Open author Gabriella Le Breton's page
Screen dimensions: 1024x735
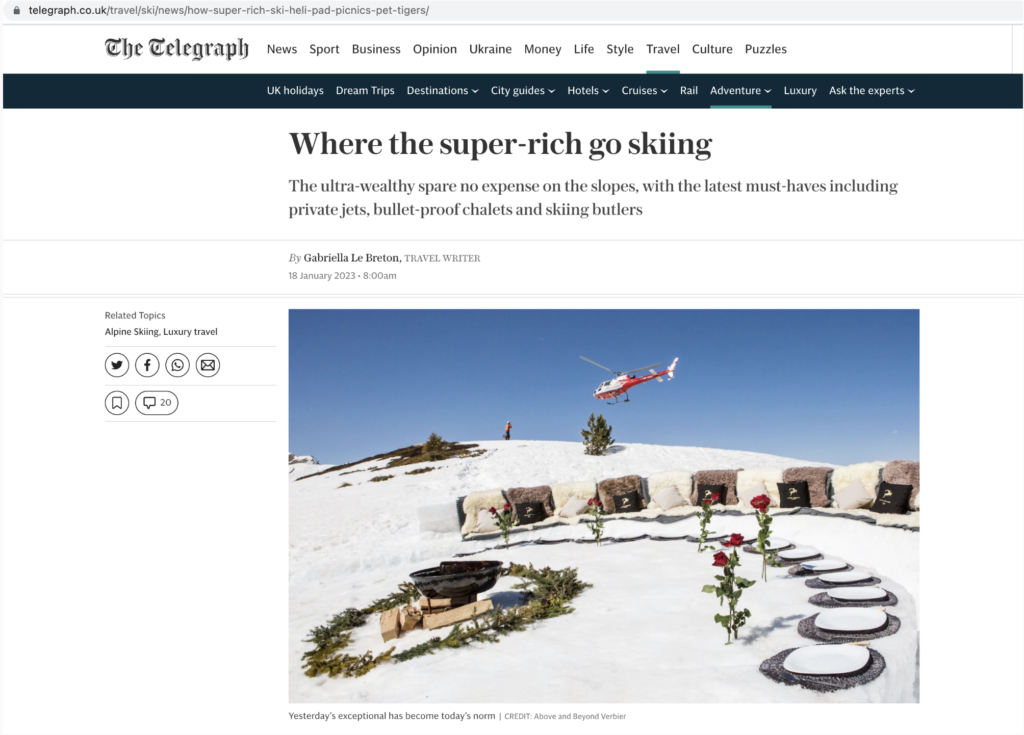[x=351, y=258]
